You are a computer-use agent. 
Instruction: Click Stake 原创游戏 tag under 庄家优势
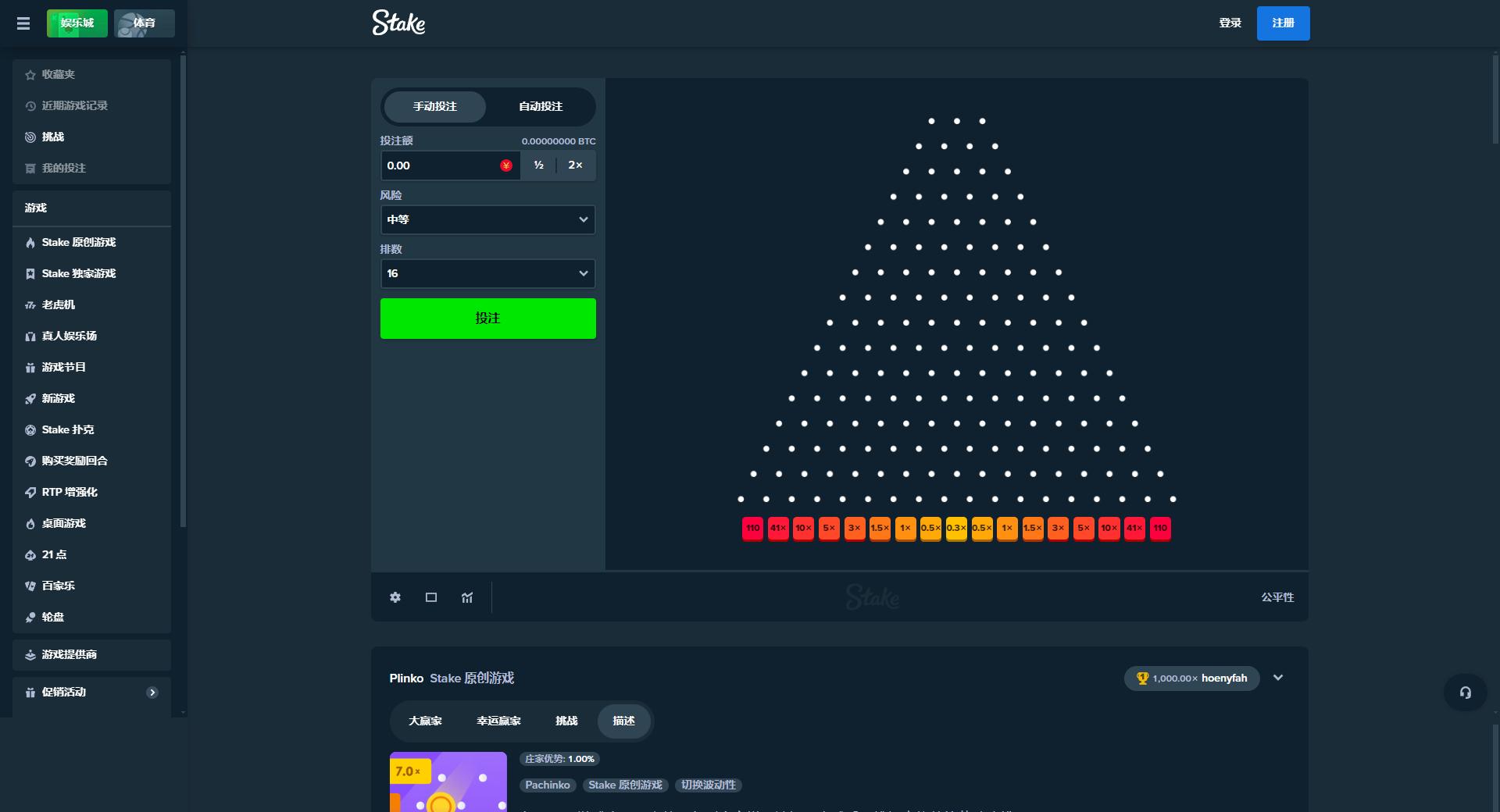[625, 785]
